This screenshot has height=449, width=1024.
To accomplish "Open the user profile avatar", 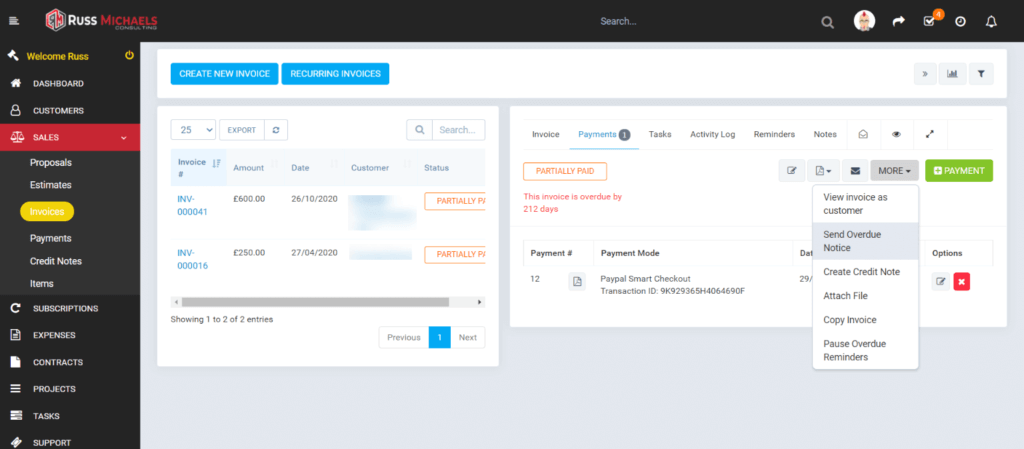I will (x=864, y=21).
